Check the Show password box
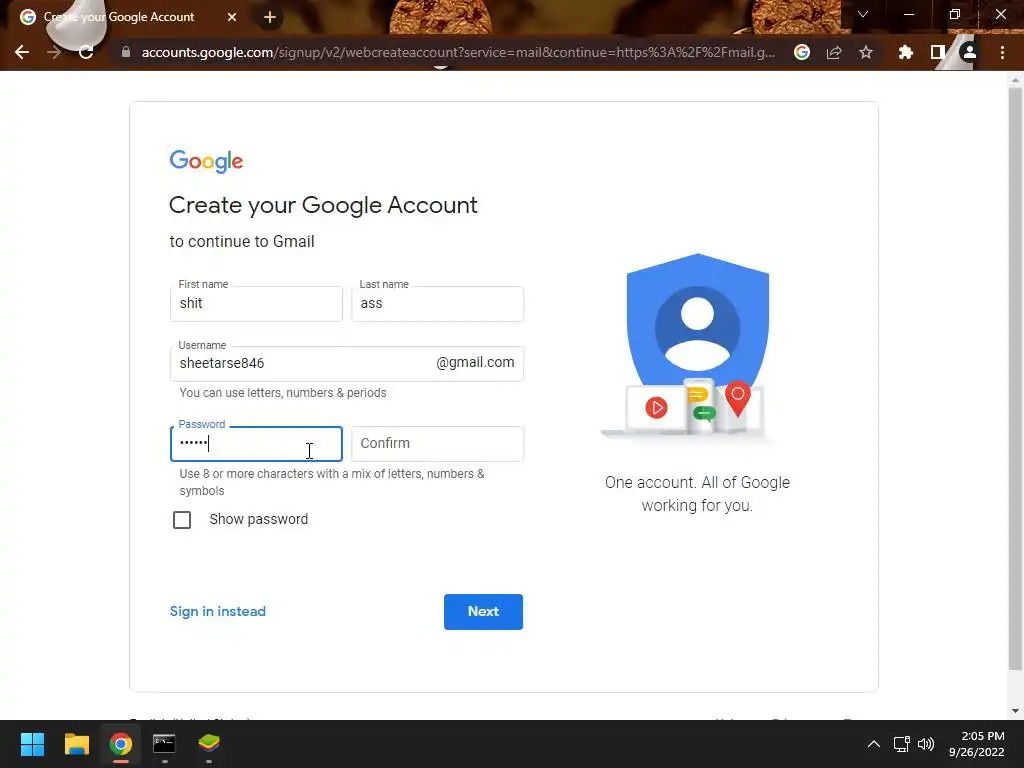The image size is (1024, 768). point(182,520)
